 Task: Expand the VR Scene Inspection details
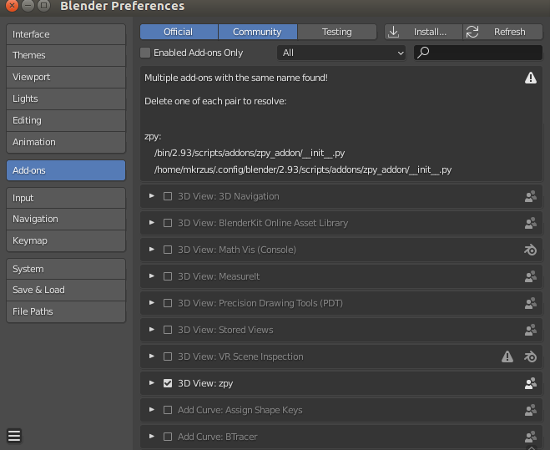tap(152, 356)
